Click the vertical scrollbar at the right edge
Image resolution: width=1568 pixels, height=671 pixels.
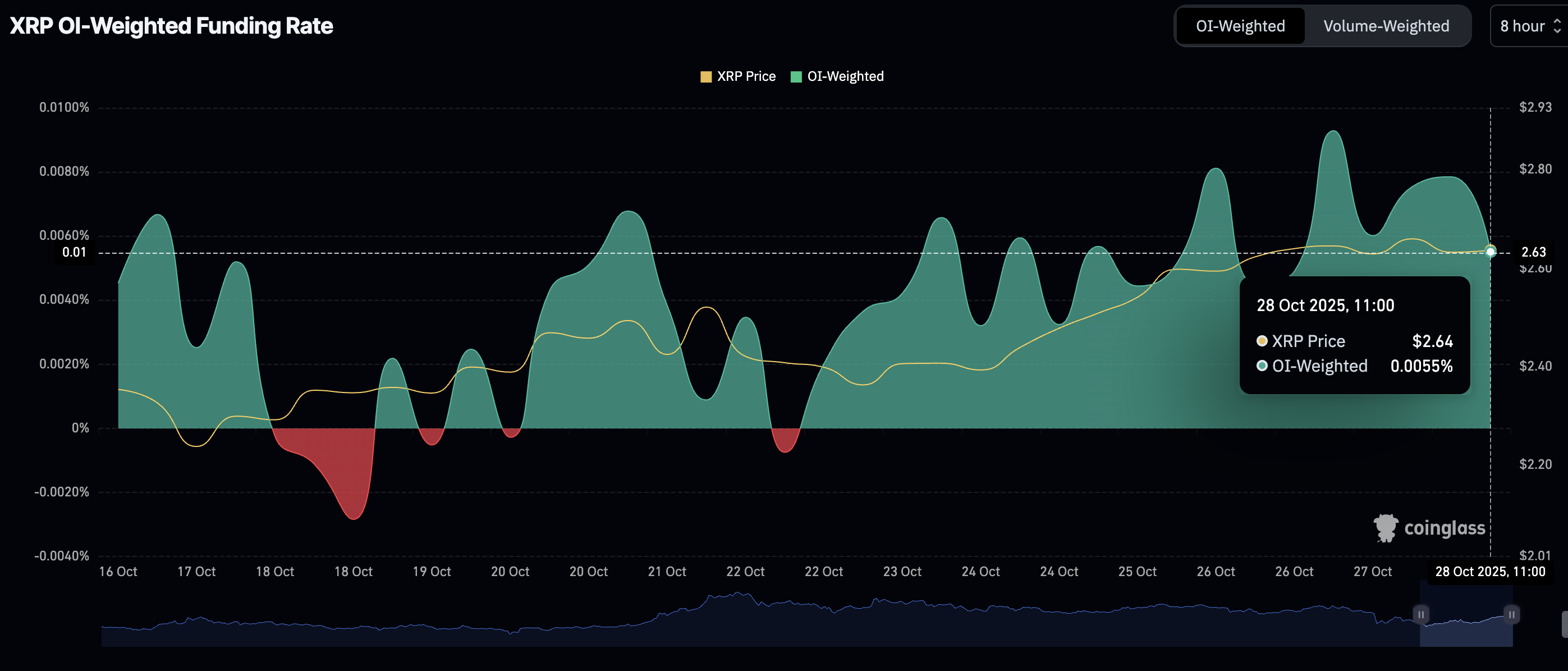(x=1564, y=624)
